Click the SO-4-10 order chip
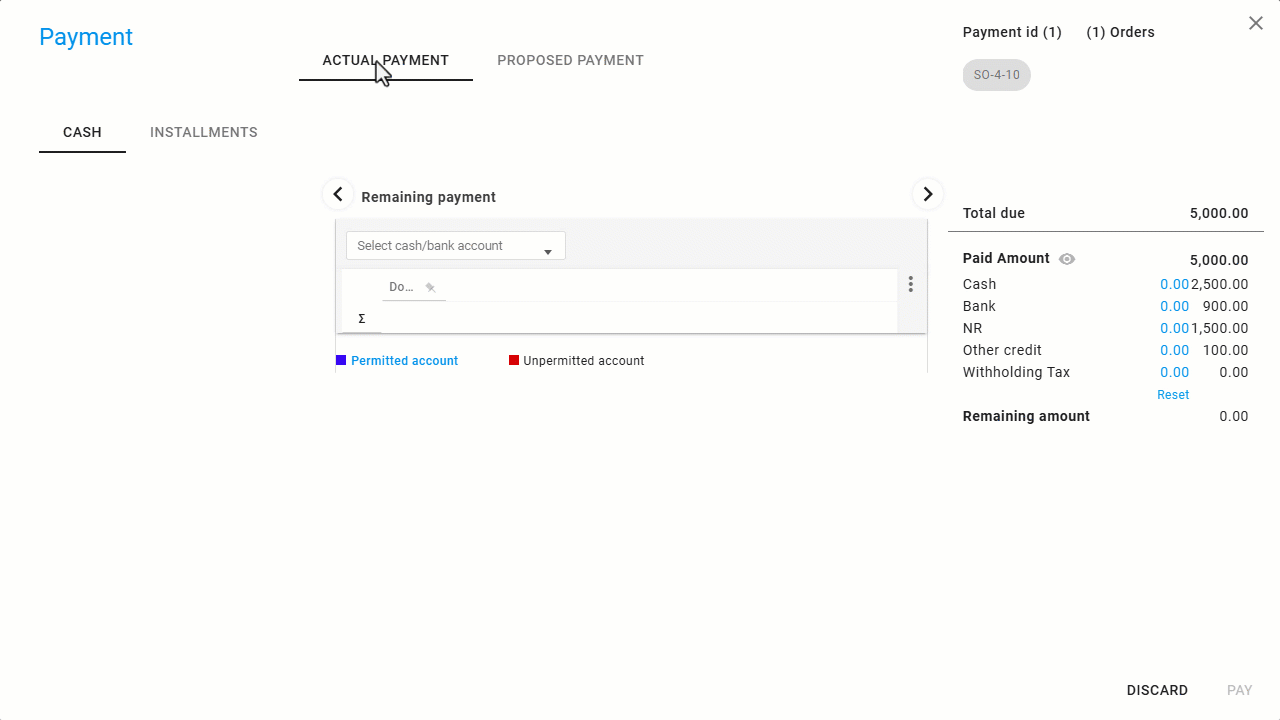The height and width of the screenshot is (720, 1280). (997, 75)
